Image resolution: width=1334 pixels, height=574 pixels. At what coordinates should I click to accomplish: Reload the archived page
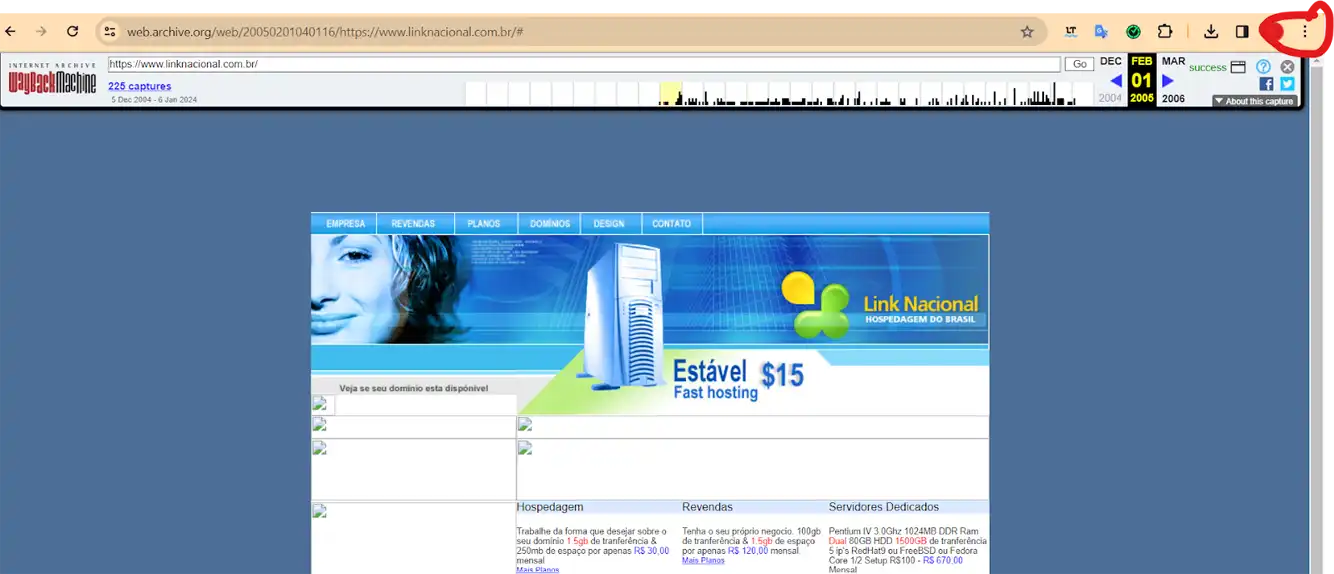pos(72,32)
